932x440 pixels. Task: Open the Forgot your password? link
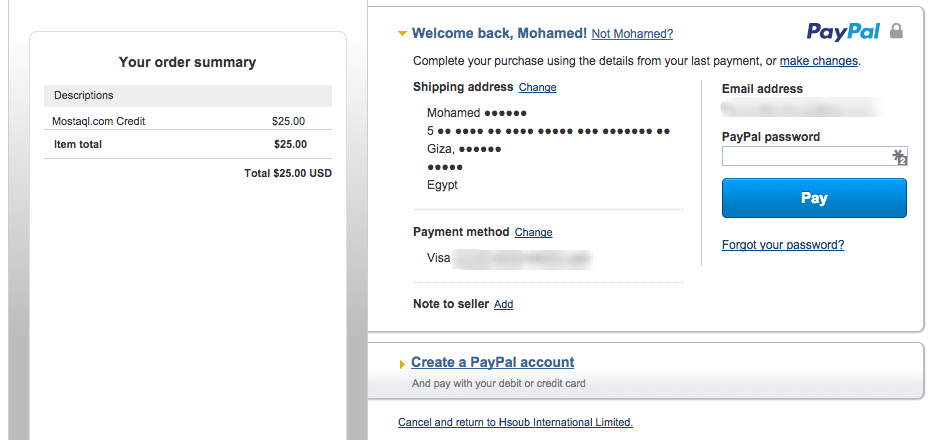pyautogui.click(x=783, y=245)
